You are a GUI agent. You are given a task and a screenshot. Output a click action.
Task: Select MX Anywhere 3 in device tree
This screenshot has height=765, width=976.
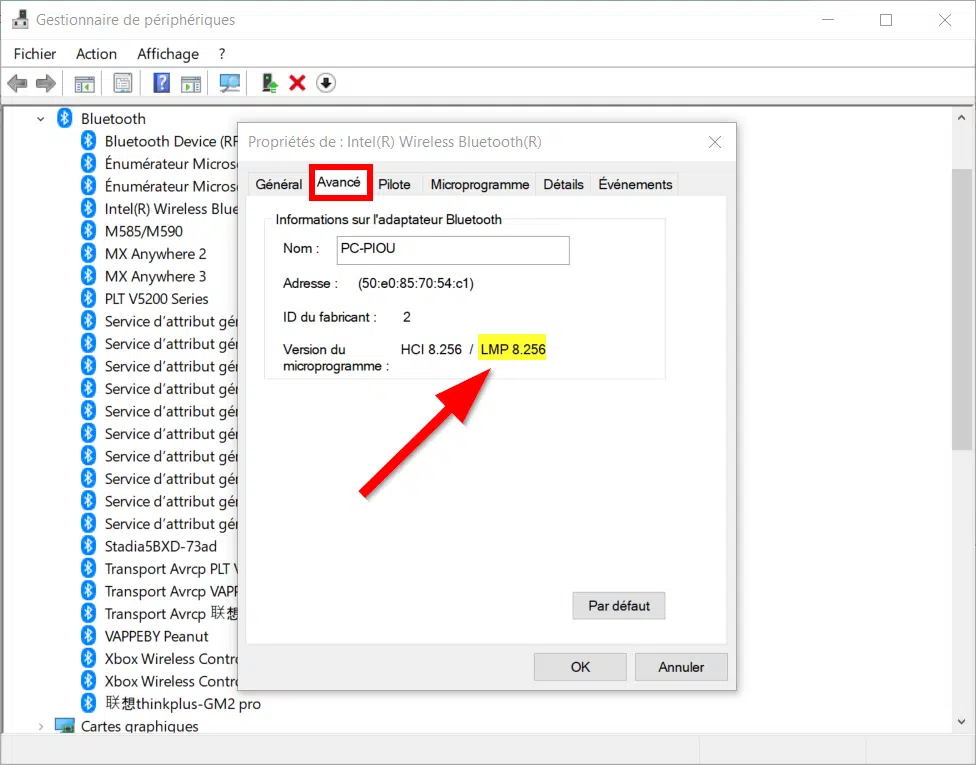155,276
